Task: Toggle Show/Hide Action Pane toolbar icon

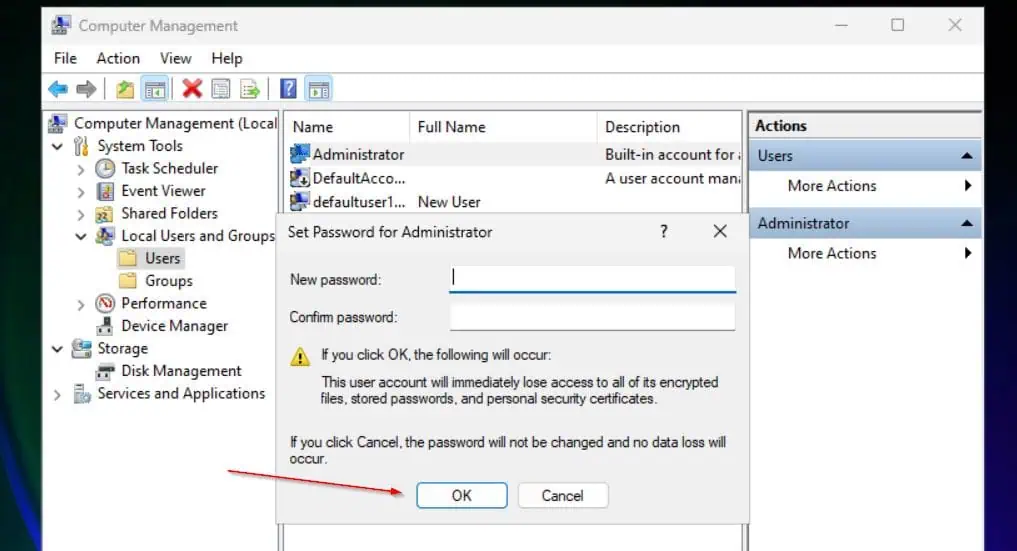Action: pos(318,89)
